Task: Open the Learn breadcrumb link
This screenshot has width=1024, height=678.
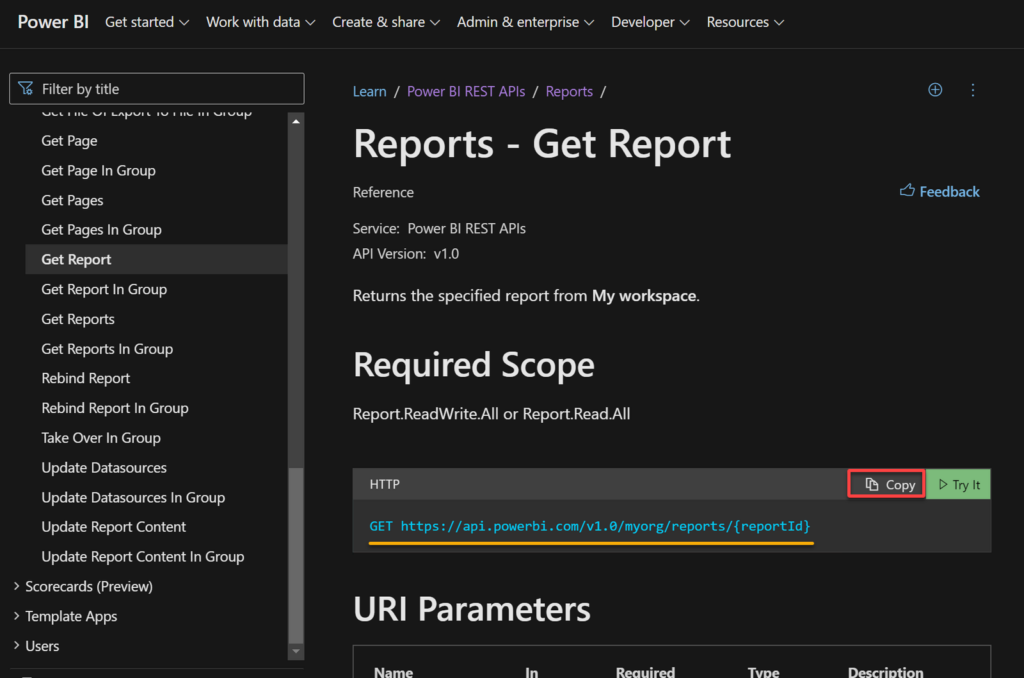Action: (369, 91)
